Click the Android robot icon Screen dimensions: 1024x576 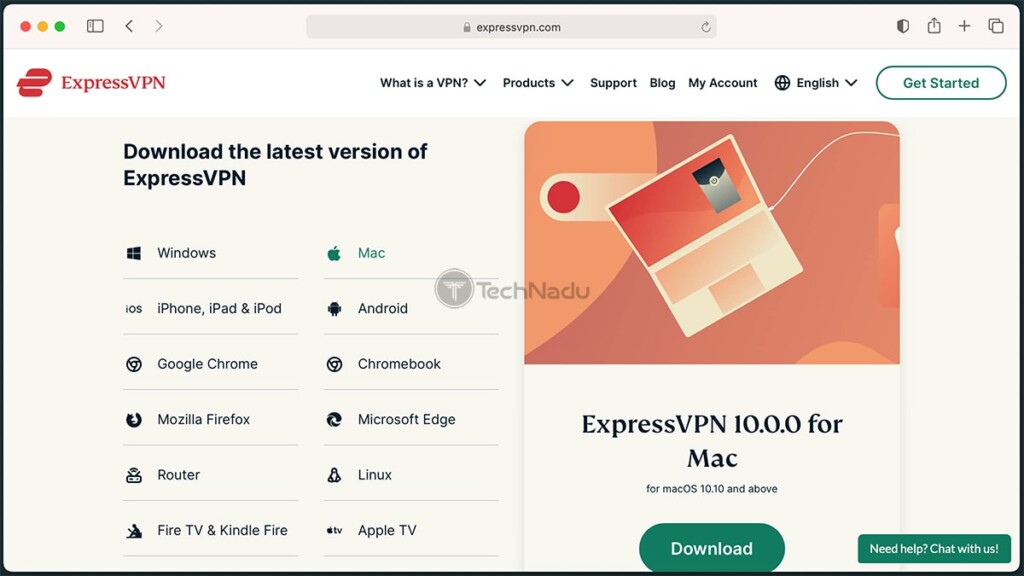pyautogui.click(x=334, y=309)
